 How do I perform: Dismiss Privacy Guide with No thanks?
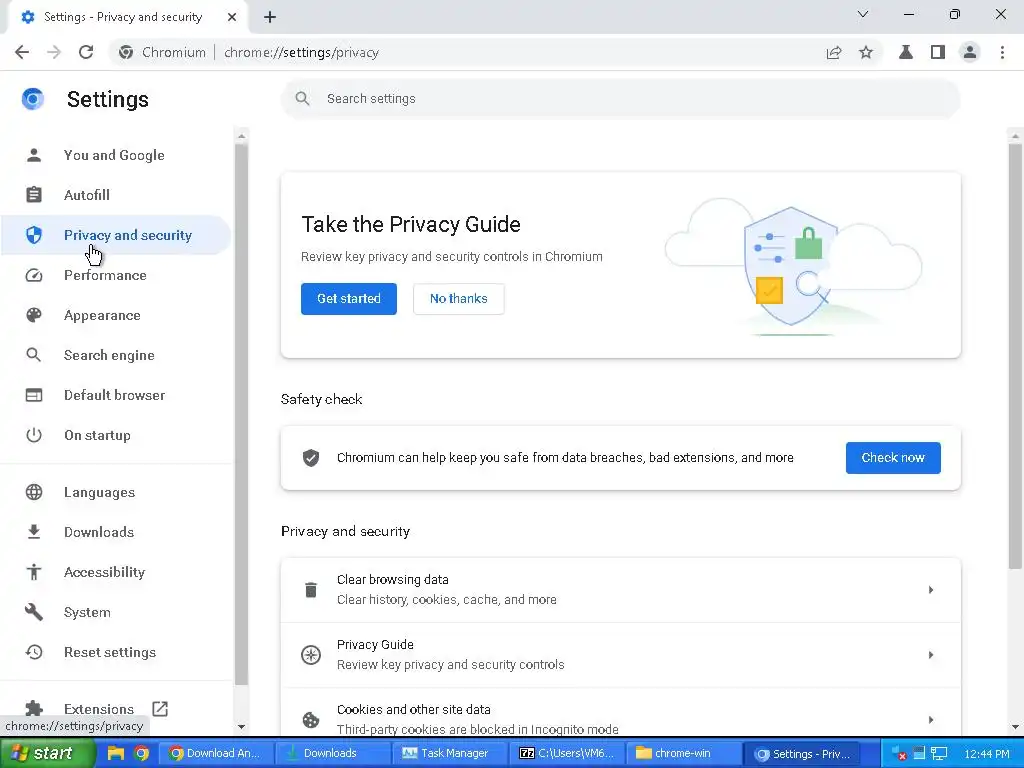[x=458, y=298]
